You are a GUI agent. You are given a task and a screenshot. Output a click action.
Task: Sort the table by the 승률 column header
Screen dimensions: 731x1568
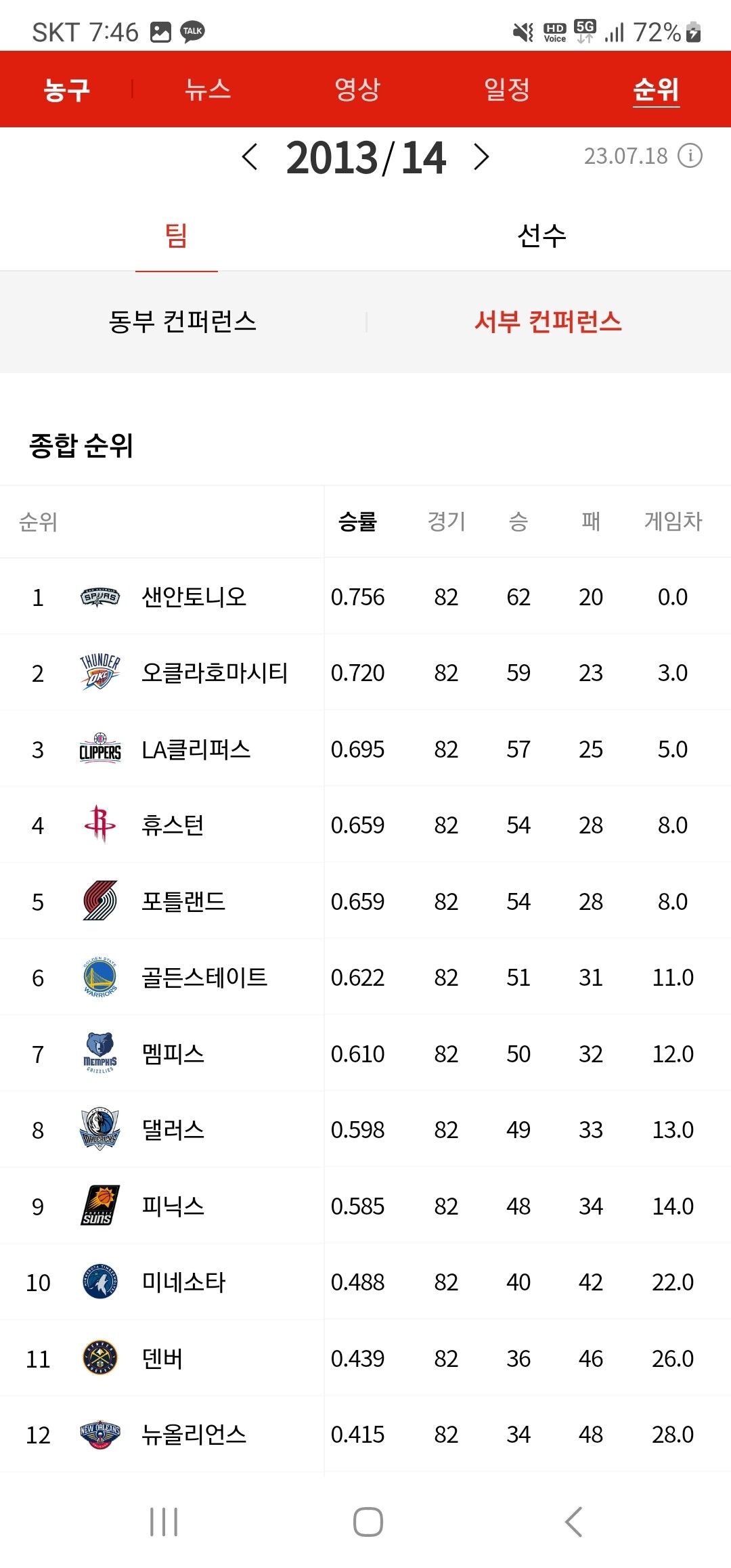coord(357,521)
